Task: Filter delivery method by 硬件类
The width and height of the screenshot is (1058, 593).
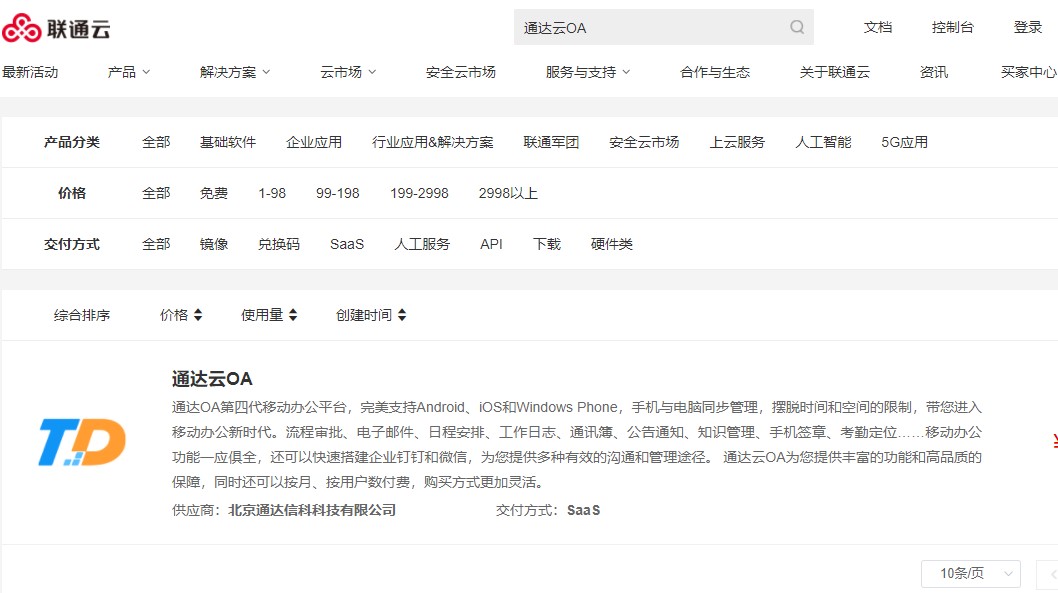Action: coord(612,244)
